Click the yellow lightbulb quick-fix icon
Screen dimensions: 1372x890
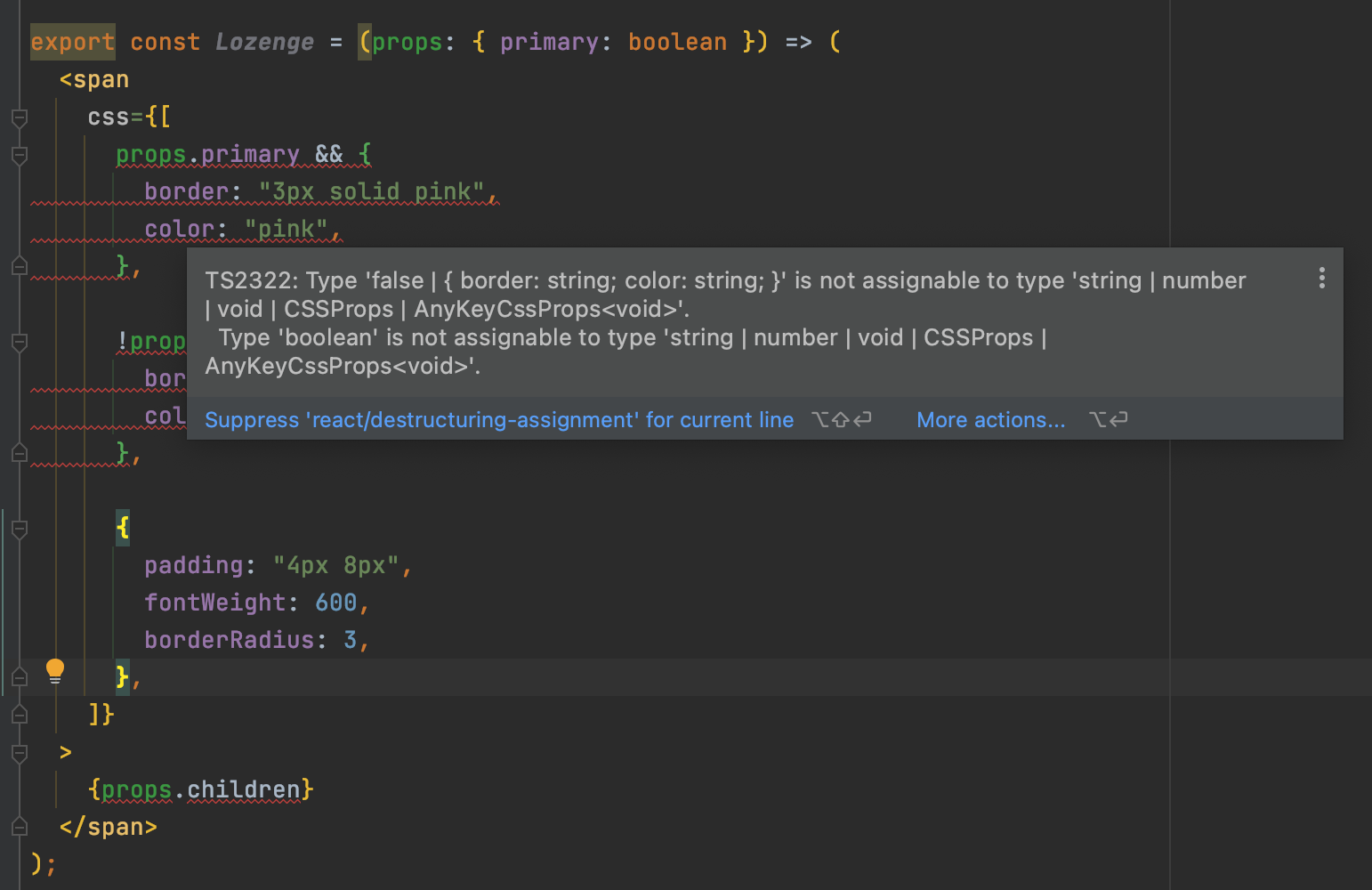pos(55,671)
